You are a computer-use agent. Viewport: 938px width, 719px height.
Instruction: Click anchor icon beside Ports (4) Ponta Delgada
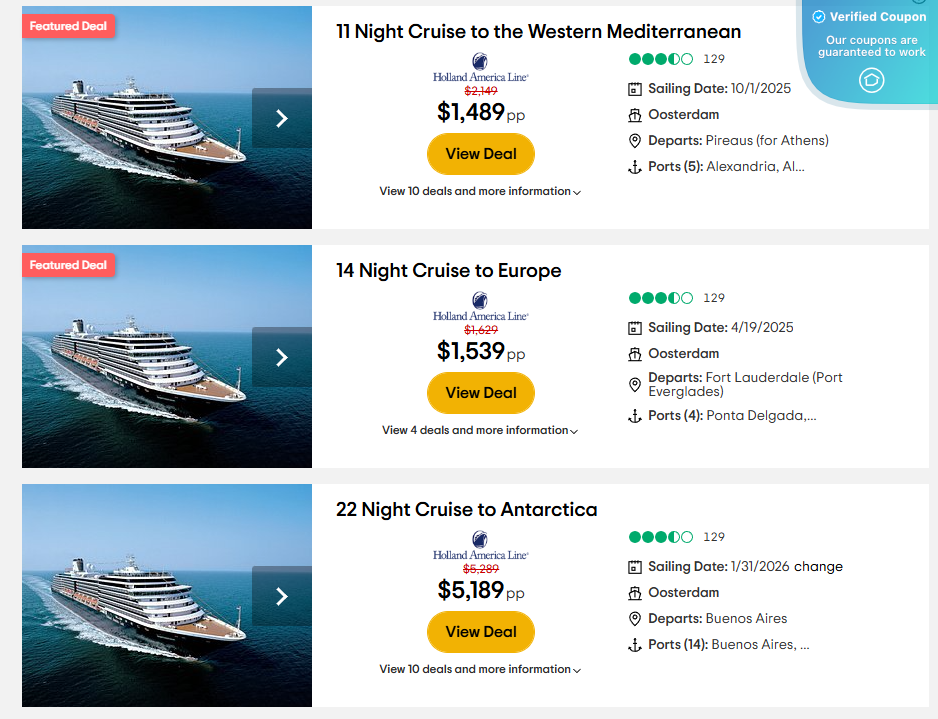click(x=634, y=416)
